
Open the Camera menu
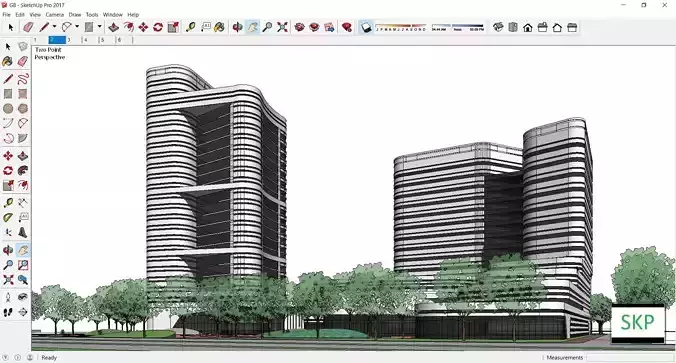55,15
